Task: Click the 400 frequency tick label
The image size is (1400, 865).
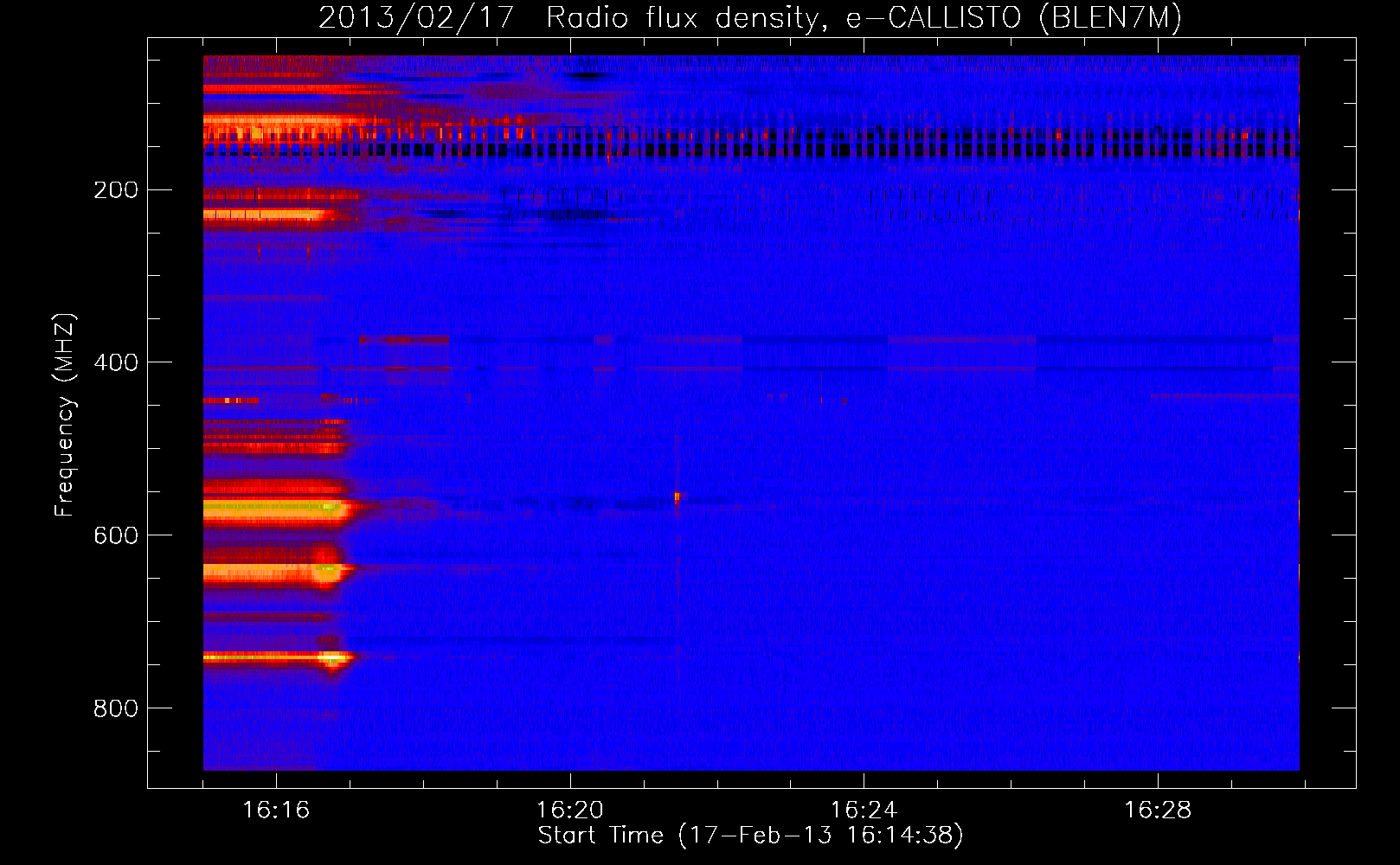Action: click(116, 362)
